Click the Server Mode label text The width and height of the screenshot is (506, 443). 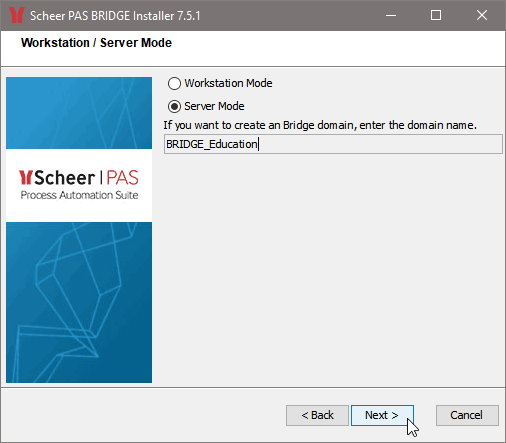click(x=214, y=106)
